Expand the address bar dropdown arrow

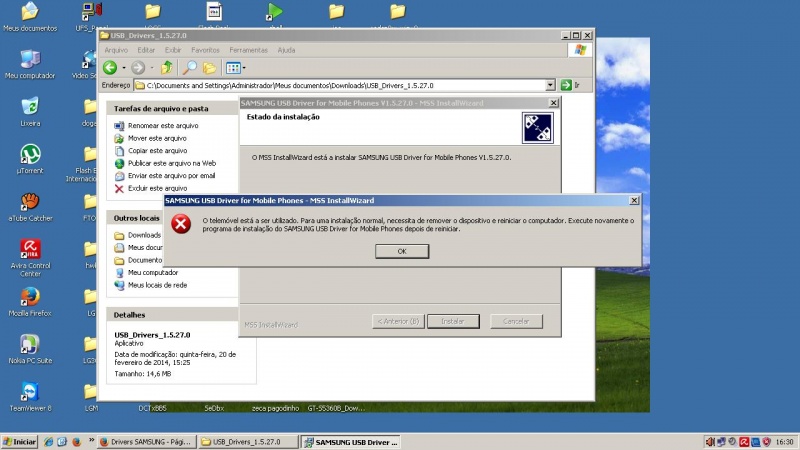click(x=550, y=85)
